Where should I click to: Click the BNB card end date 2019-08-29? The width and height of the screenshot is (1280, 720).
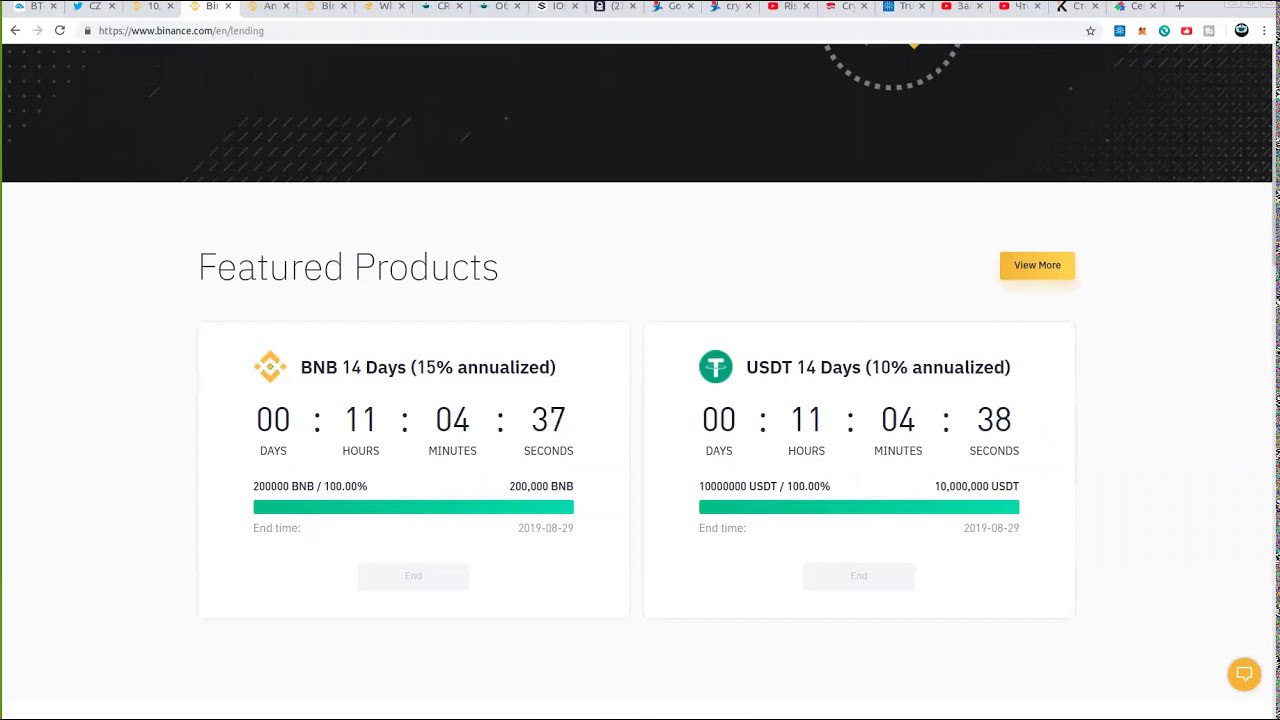546,528
